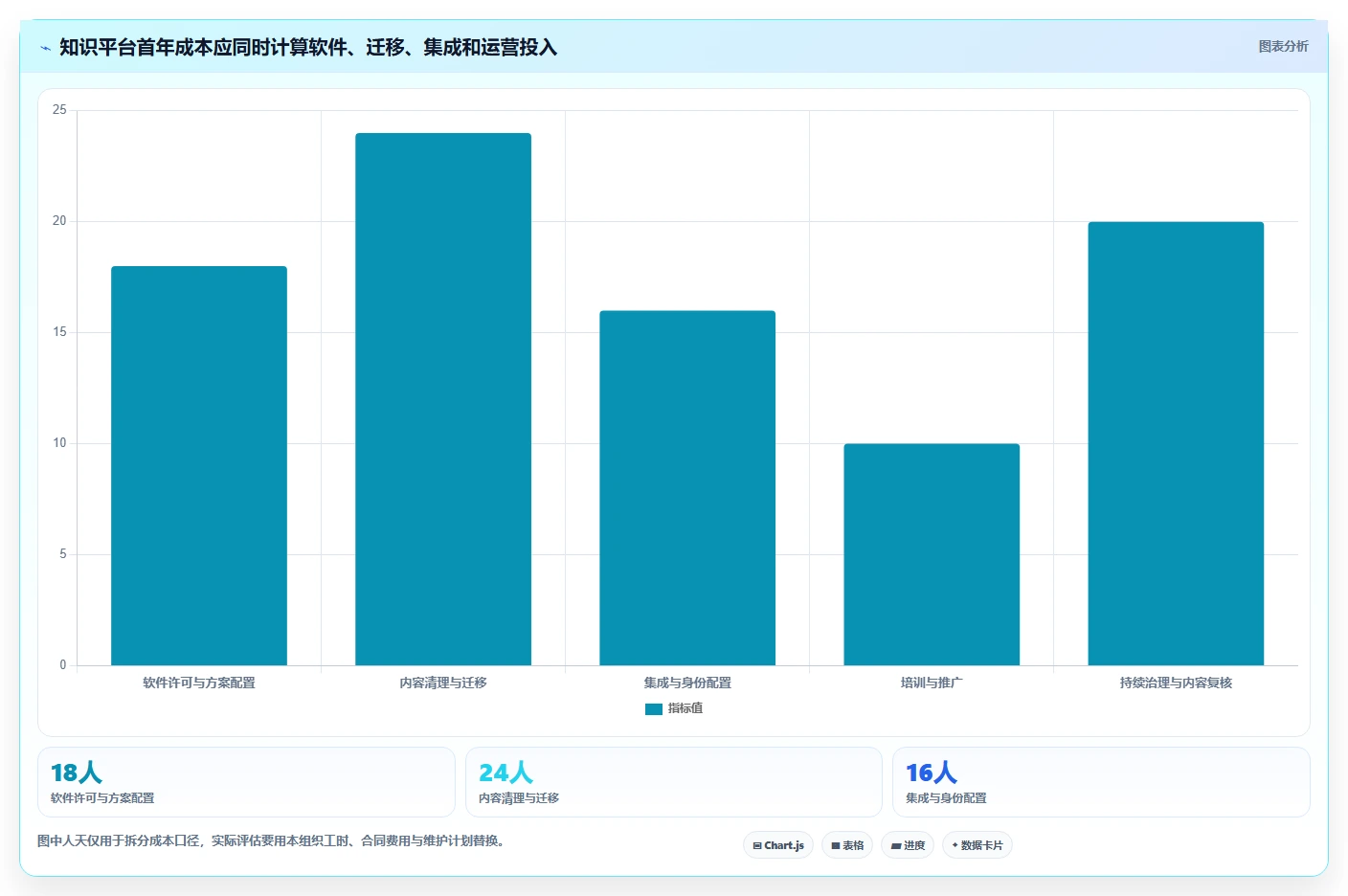Click the 图表分析 label in header

click(x=1283, y=46)
